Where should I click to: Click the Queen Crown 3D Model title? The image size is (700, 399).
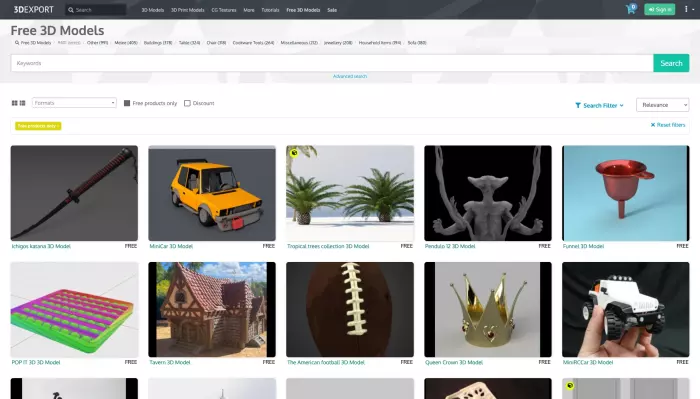pos(454,362)
